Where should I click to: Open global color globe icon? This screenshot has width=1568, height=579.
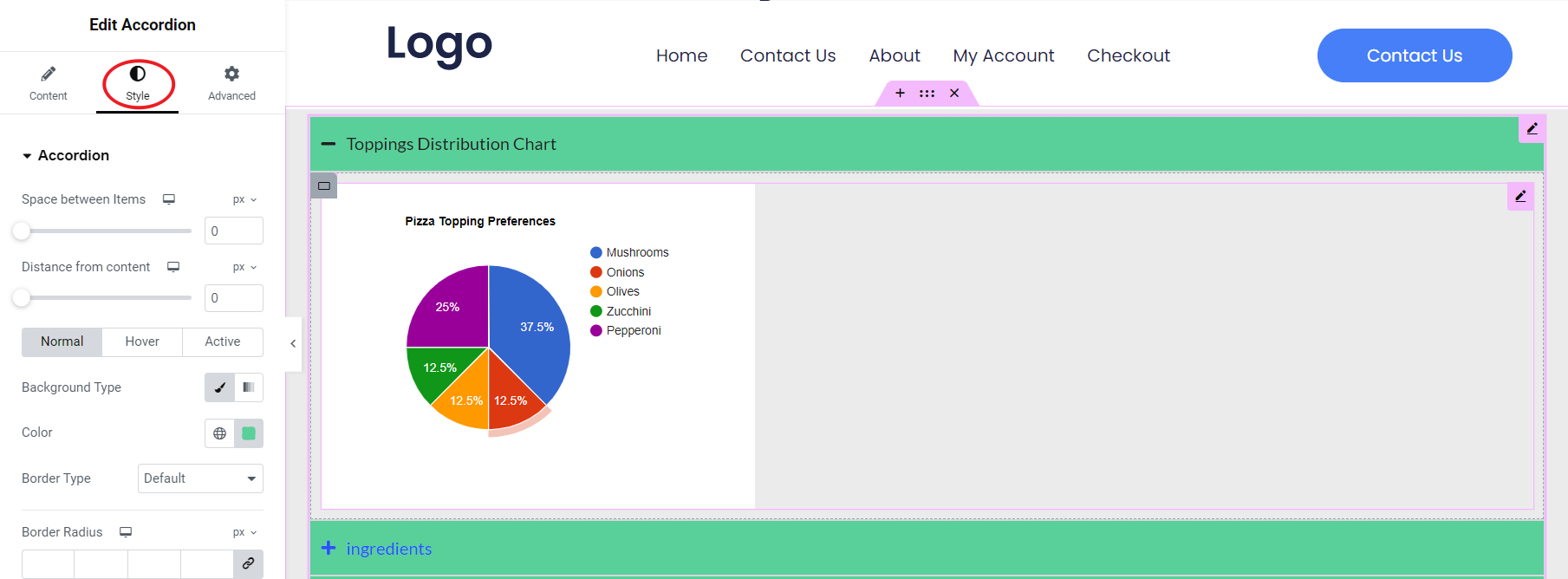(220, 433)
